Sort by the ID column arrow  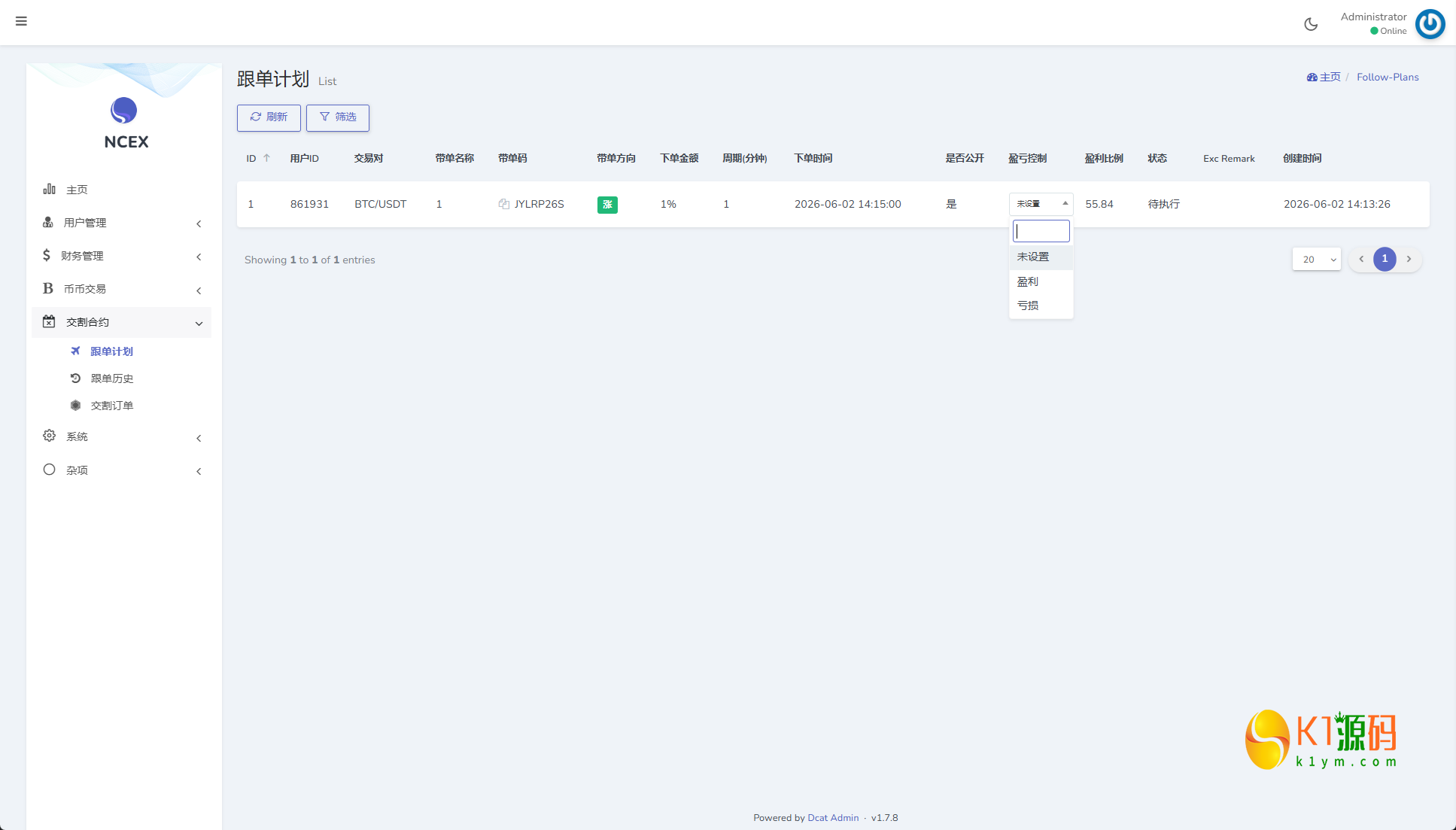[266, 158]
